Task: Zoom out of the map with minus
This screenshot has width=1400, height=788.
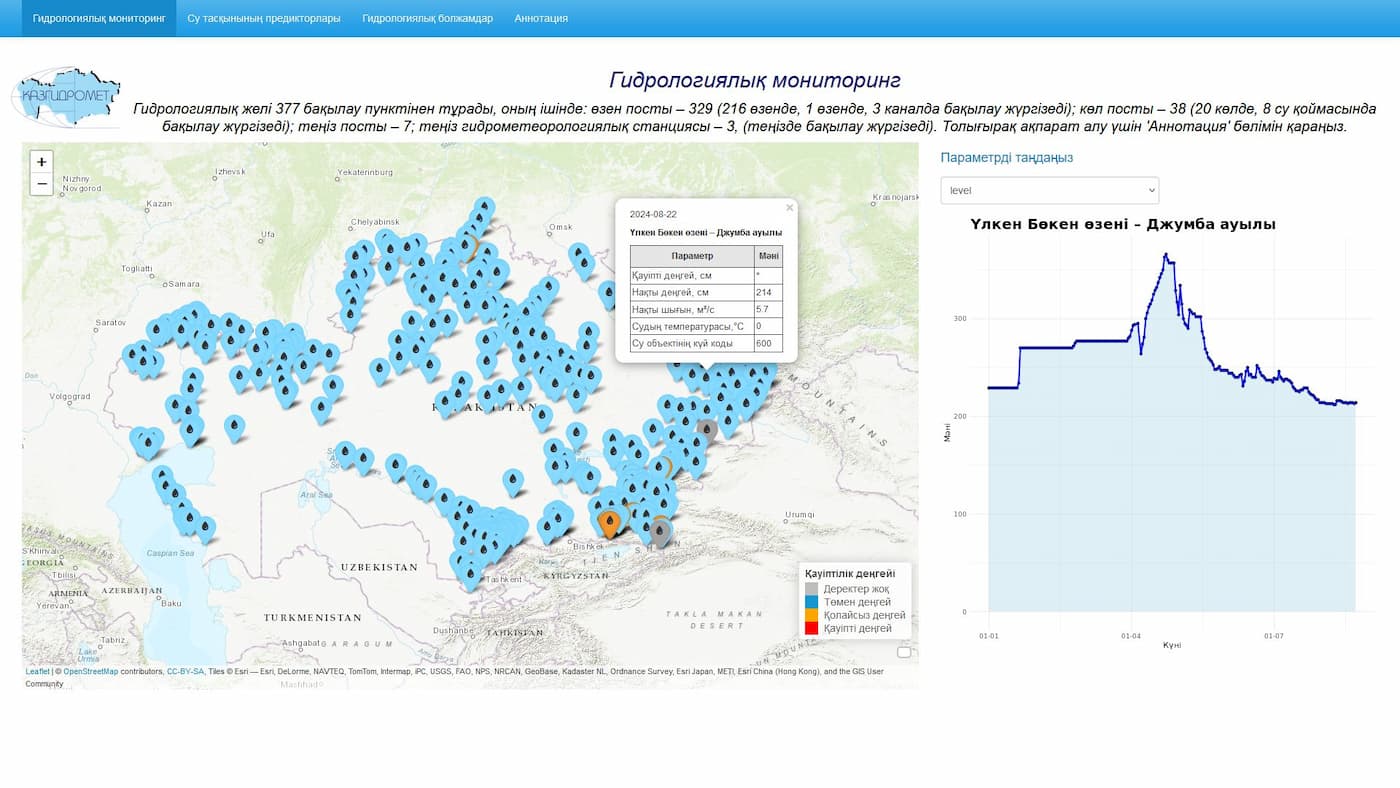Action: click(41, 184)
